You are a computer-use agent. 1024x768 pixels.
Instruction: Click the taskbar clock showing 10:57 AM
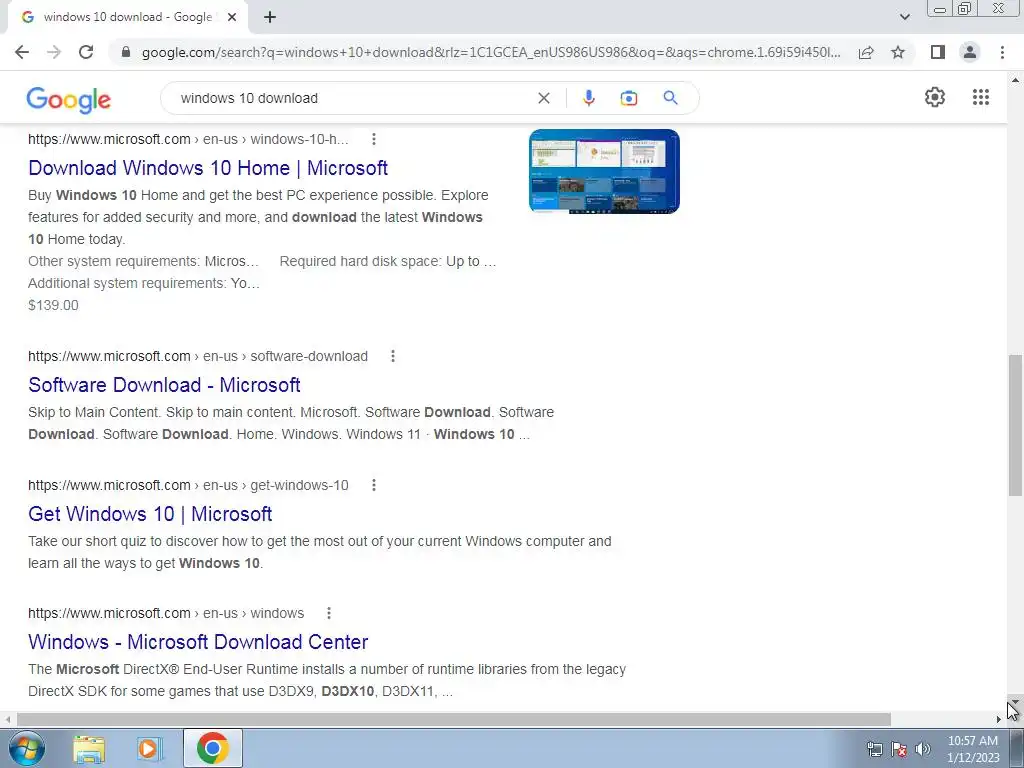(973, 749)
